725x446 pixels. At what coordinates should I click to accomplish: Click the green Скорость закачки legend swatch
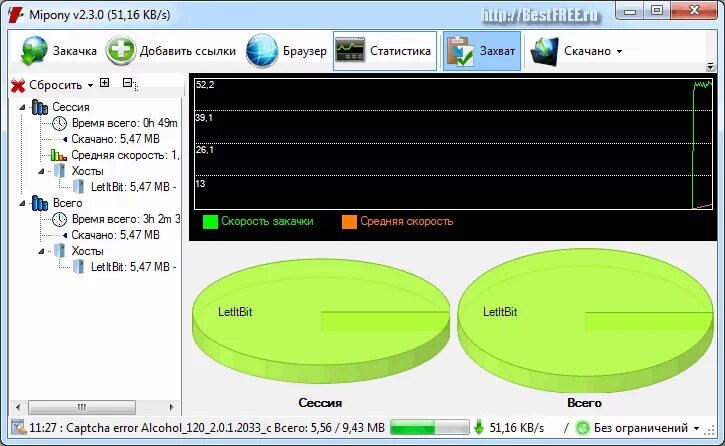[x=210, y=222]
